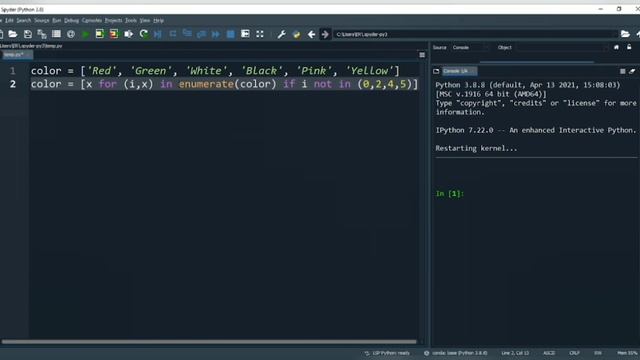Open the Tools menu

pos(131,20)
